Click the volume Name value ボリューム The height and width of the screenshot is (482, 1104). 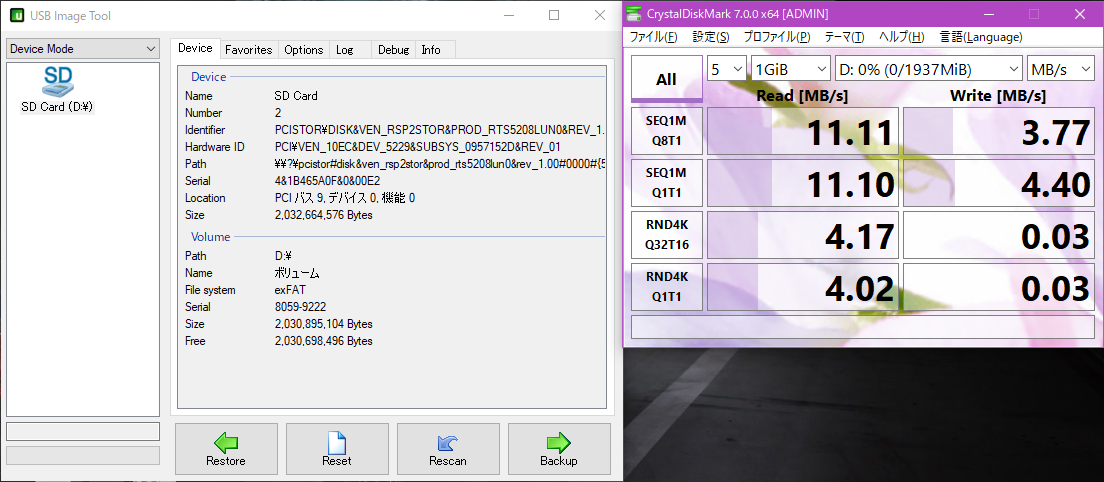pos(296,273)
